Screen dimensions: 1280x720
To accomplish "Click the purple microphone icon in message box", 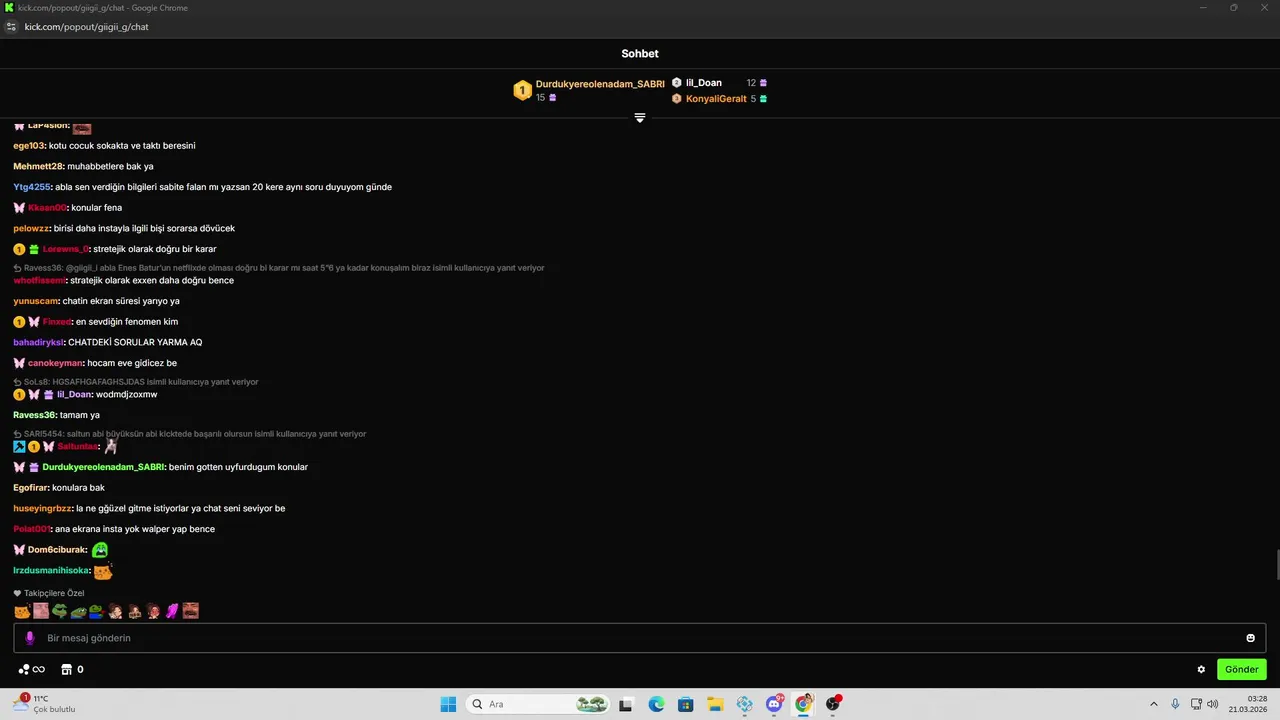I will [30, 638].
